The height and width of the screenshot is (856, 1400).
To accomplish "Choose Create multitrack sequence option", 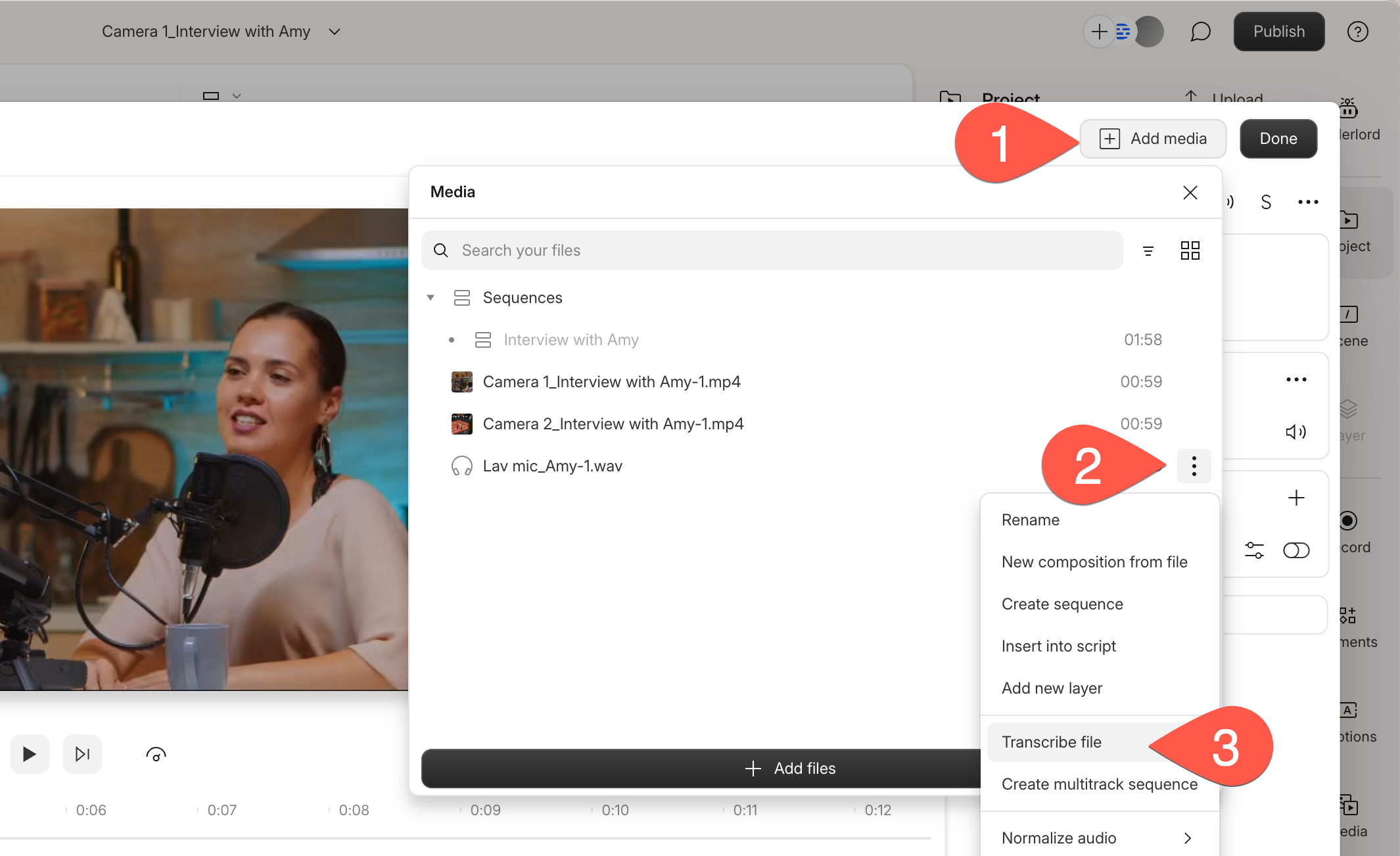I will click(x=1099, y=784).
